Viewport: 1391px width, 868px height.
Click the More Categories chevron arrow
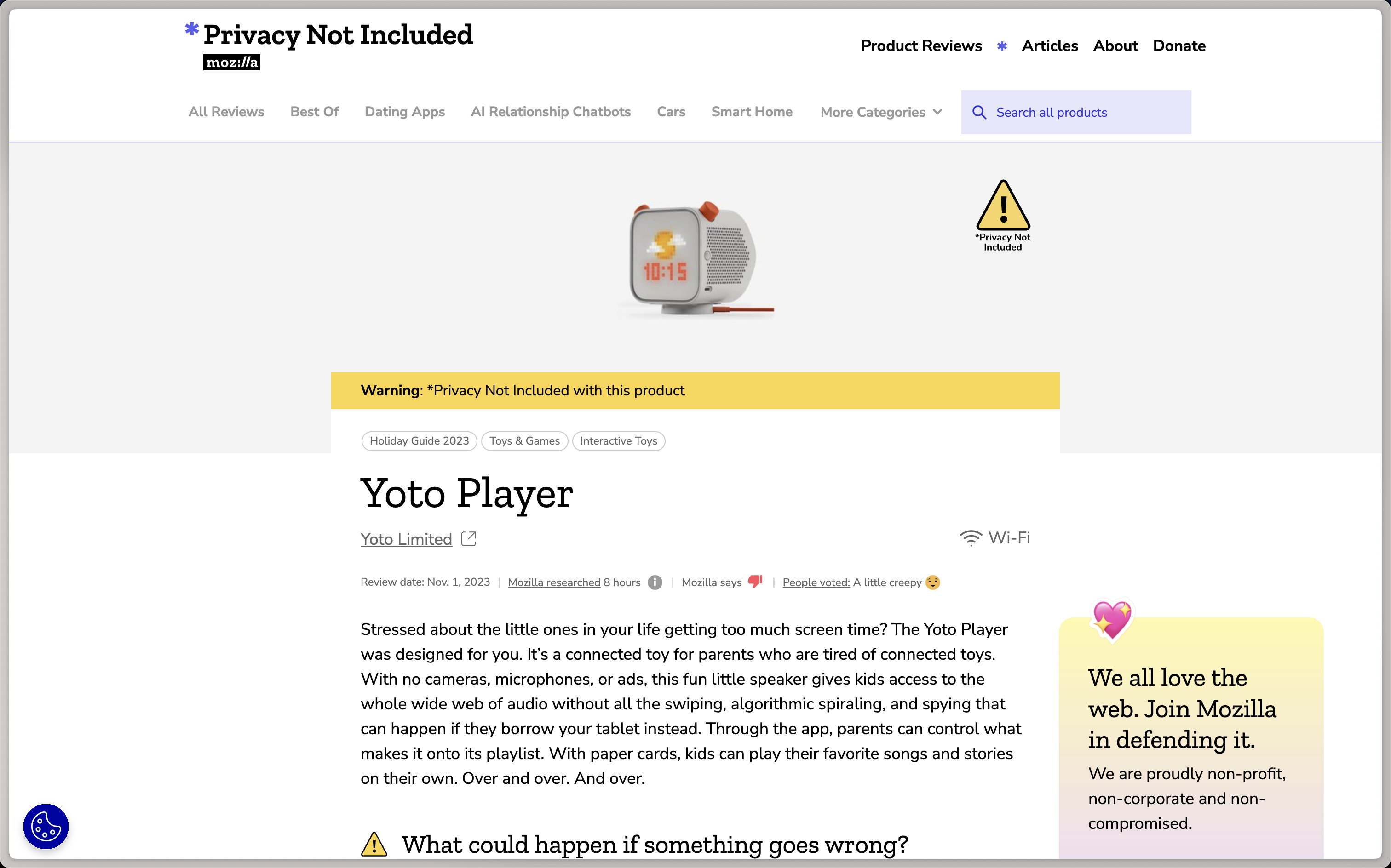tap(937, 112)
